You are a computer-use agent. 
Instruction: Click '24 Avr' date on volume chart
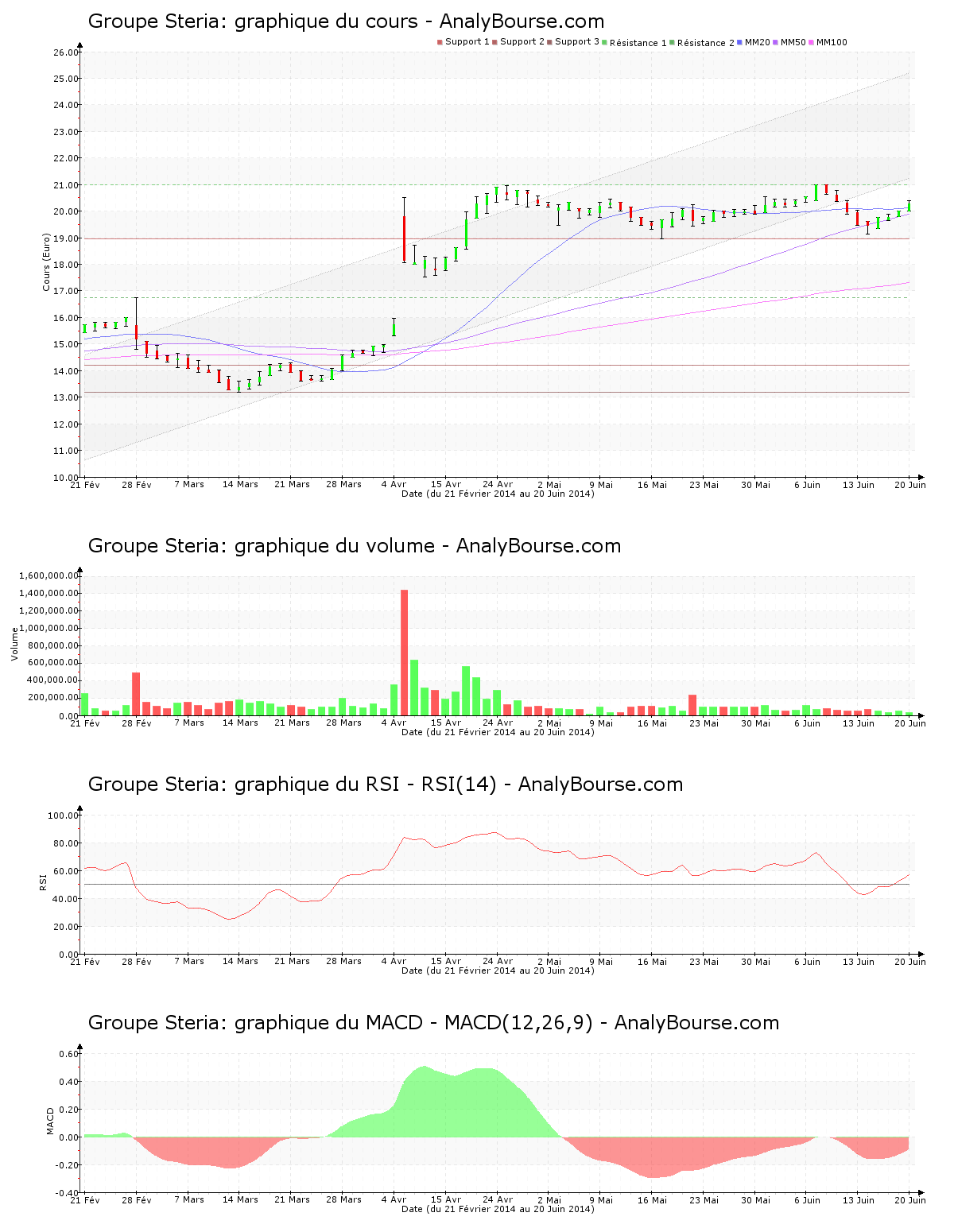(x=498, y=723)
